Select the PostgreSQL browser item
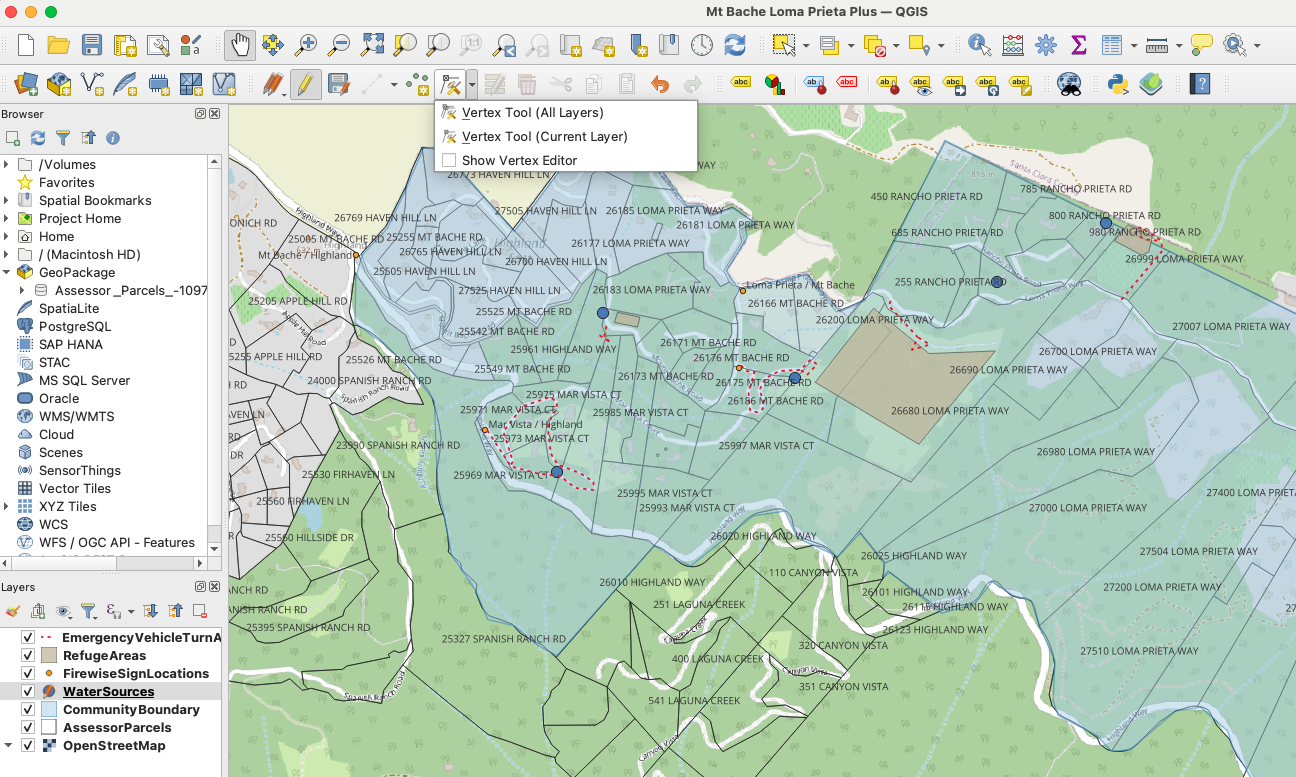Viewport: 1296px width, 777px height. (75, 327)
